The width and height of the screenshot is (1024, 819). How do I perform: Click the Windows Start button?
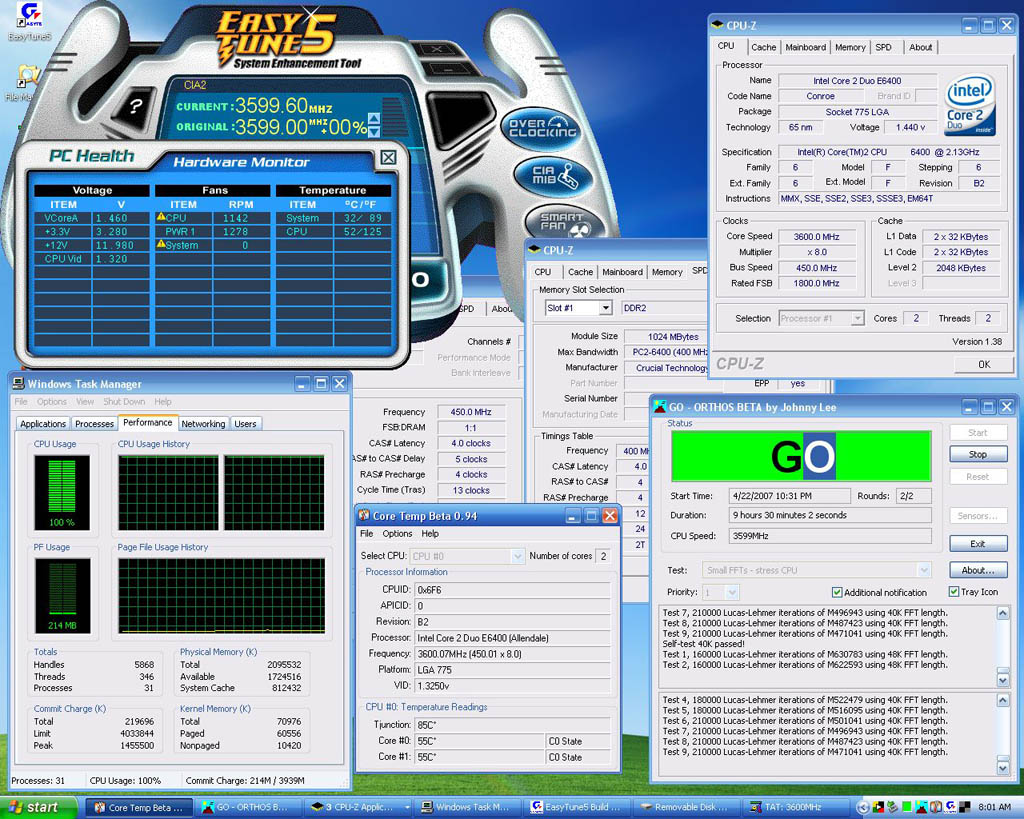32,807
